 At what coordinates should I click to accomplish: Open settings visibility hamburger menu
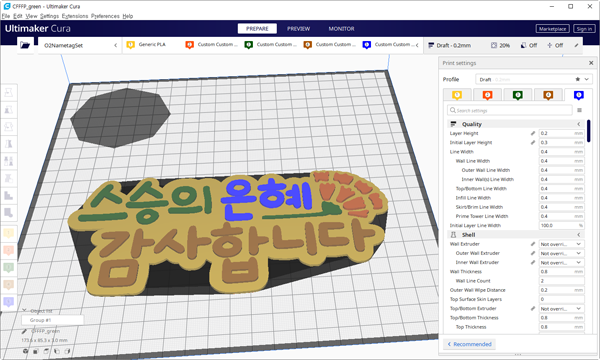579,110
